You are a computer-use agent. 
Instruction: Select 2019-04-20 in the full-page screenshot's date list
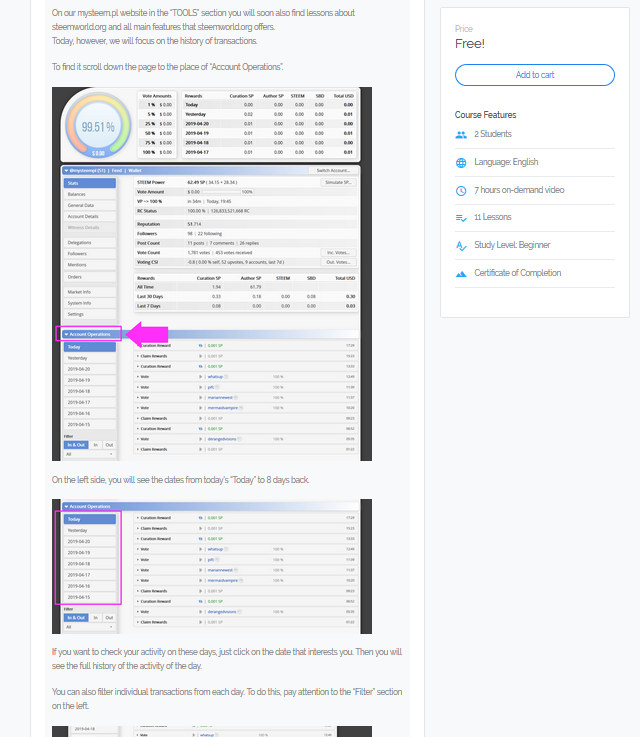(90, 369)
